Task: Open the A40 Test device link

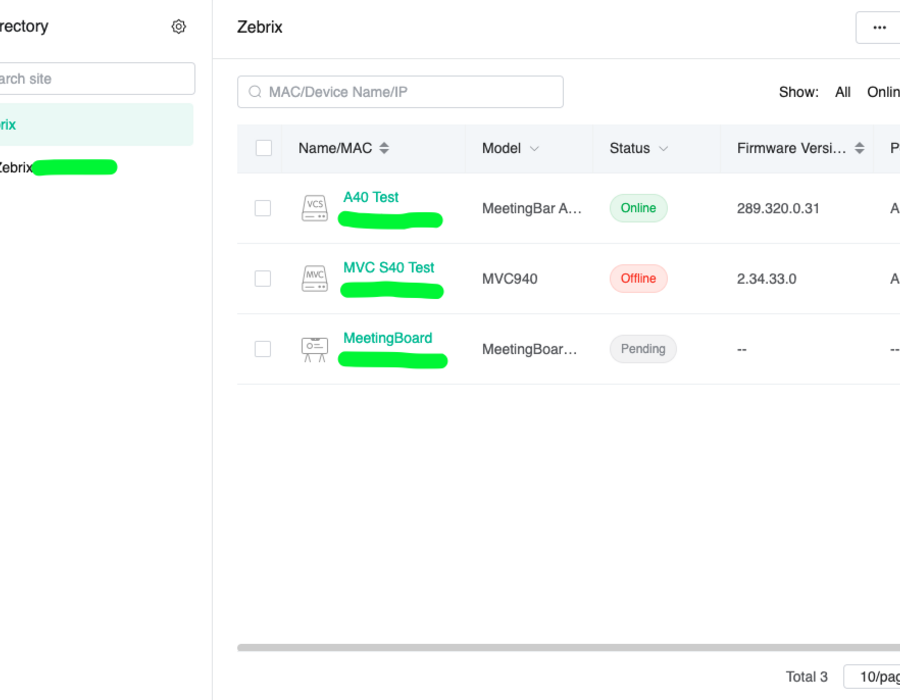Action: pos(371,197)
